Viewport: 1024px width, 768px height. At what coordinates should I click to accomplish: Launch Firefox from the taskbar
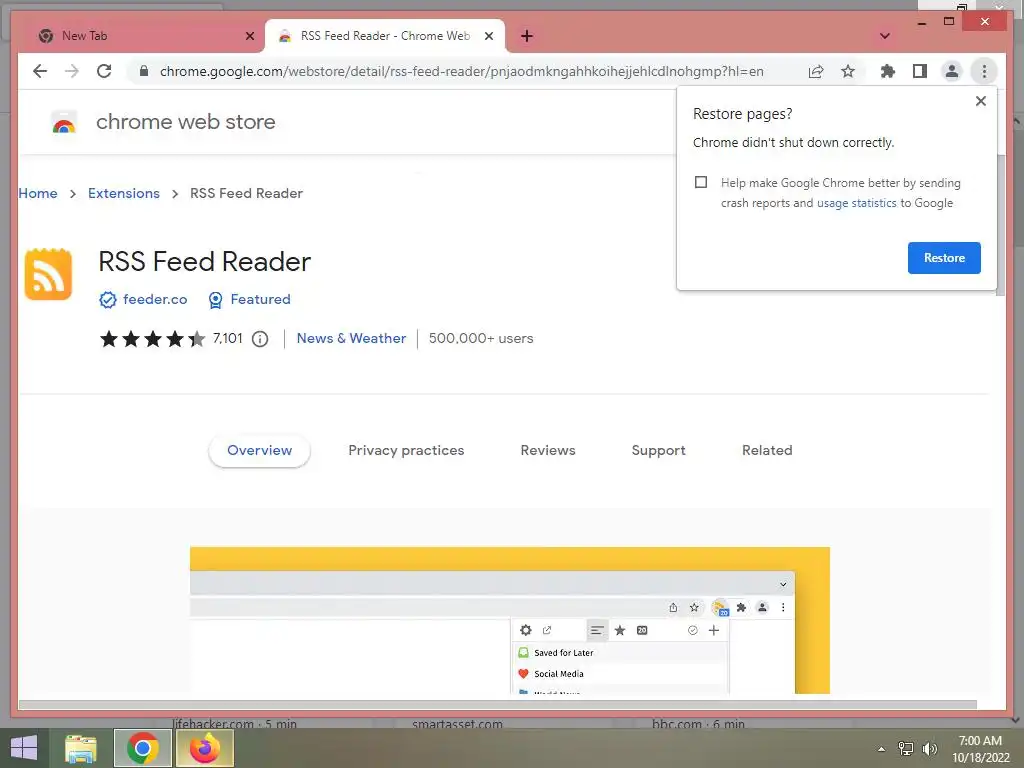pos(204,748)
